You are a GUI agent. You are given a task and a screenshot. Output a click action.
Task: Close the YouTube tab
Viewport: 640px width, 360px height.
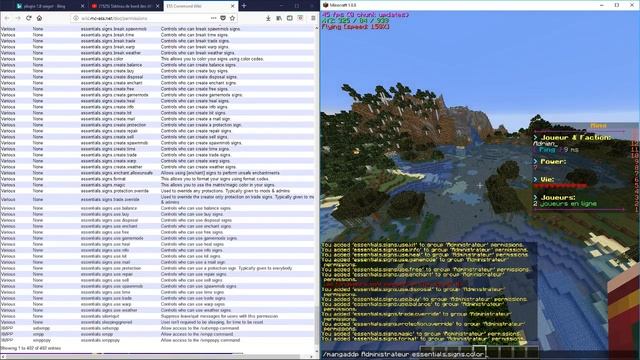pyautogui.click(x=158, y=6)
